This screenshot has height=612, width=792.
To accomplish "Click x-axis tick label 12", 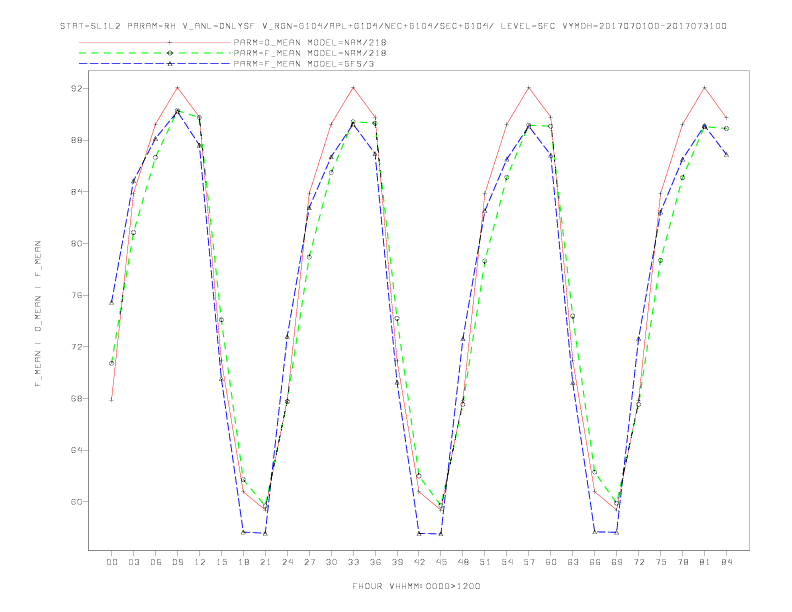I will click(200, 562).
